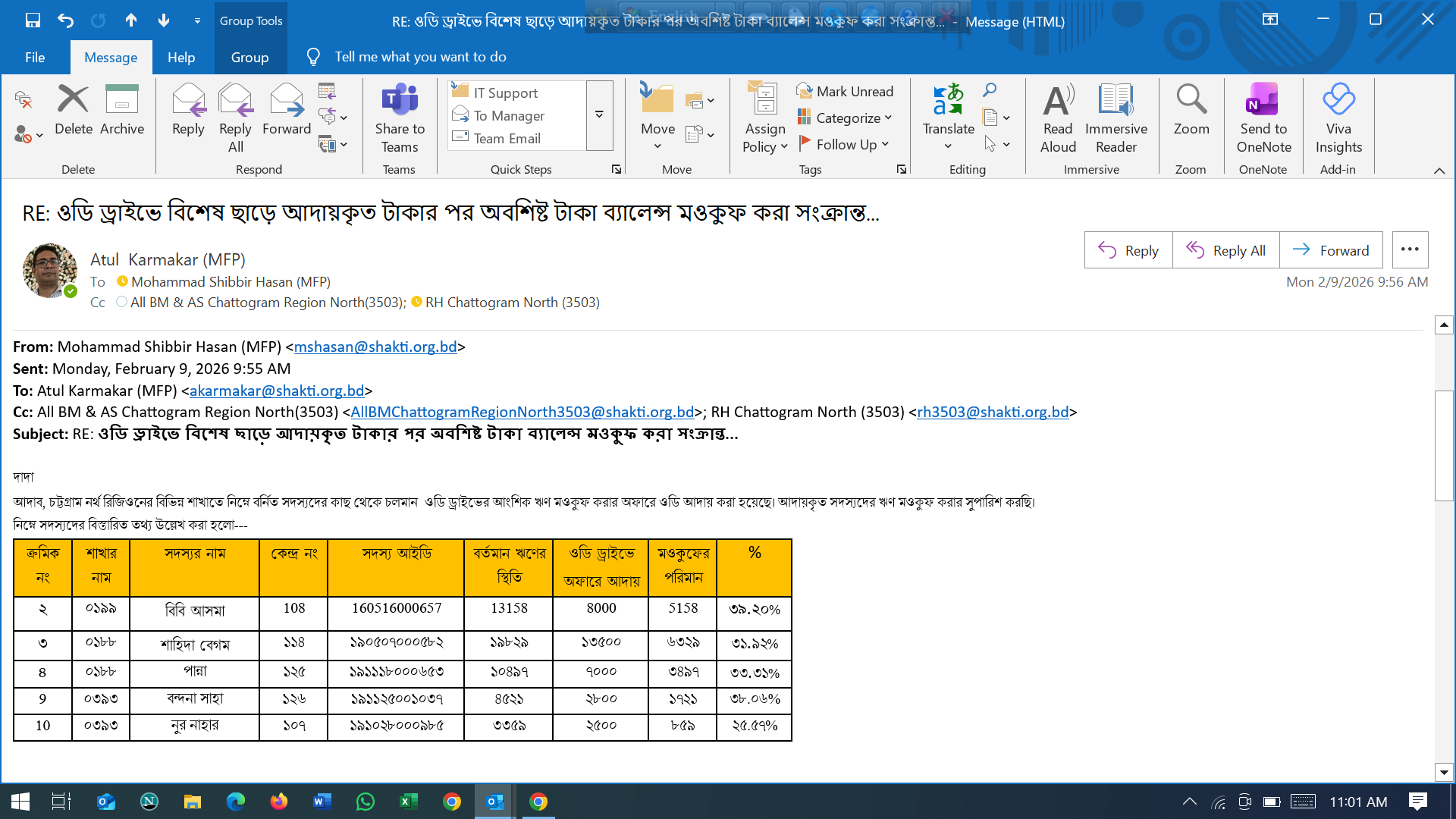Expand the Quick Steps gallery
This screenshot has width=1456, height=819.
pyautogui.click(x=599, y=115)
